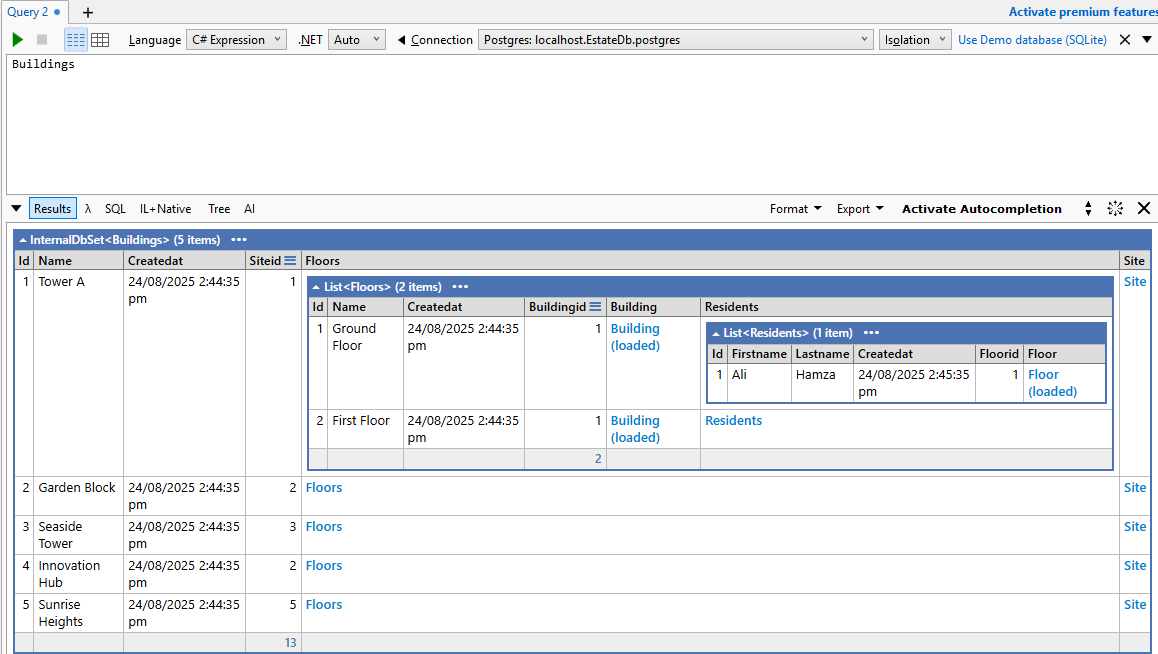This screenshot has width=1158, height=654.
Task: Open Floors link for Seaside Tower
Action: (323, 526)
